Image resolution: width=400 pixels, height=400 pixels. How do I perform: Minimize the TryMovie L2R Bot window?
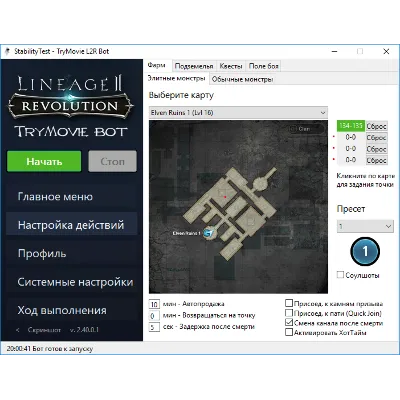coord(335,51)
